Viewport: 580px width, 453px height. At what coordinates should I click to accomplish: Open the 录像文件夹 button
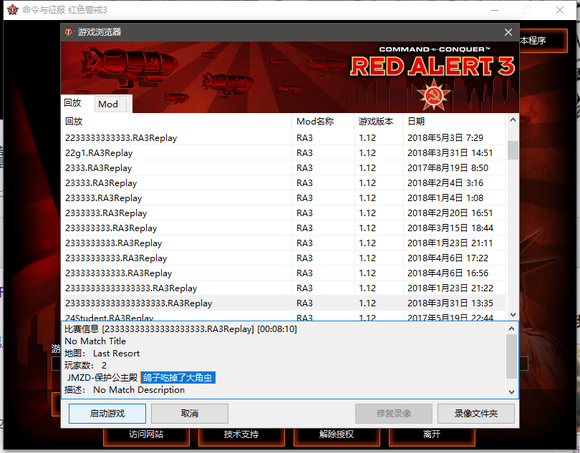(476, 413)
